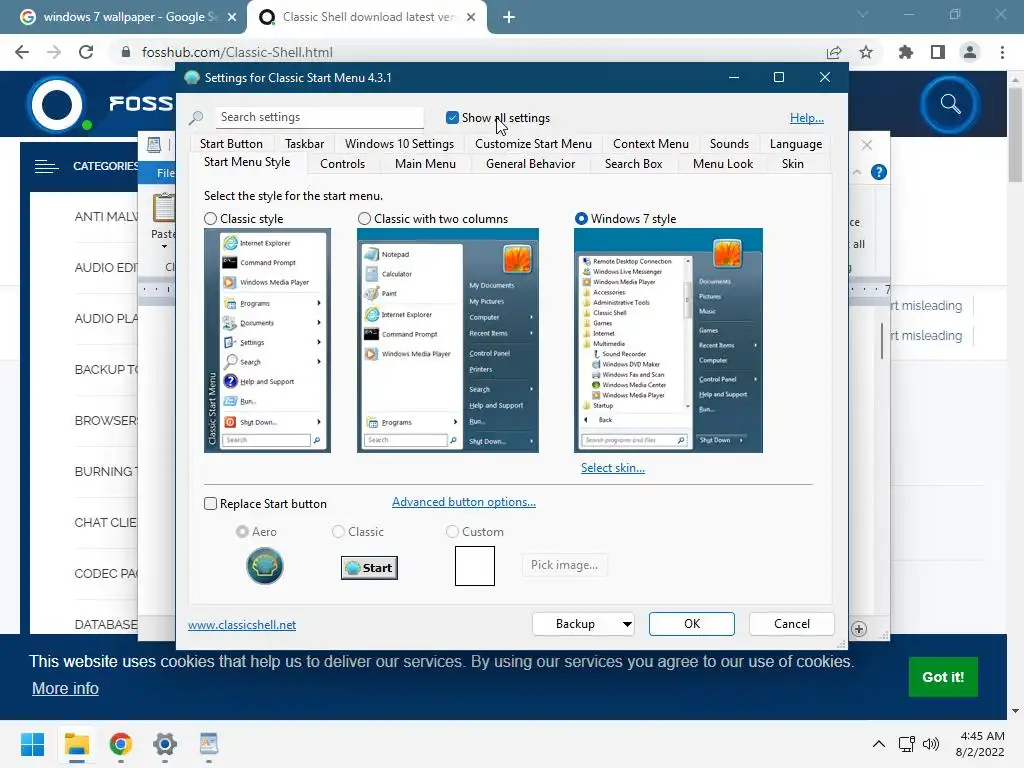Click the FossHub search magnifier icon
This screenshot has height=768, width=1024.
[x=950, y=104]
